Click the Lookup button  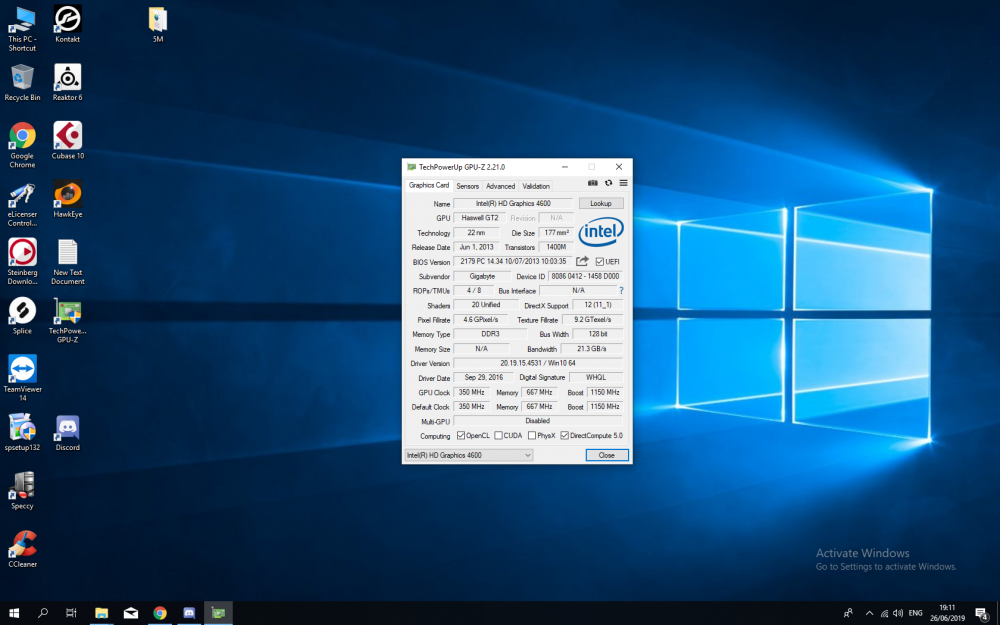(601, 203)
